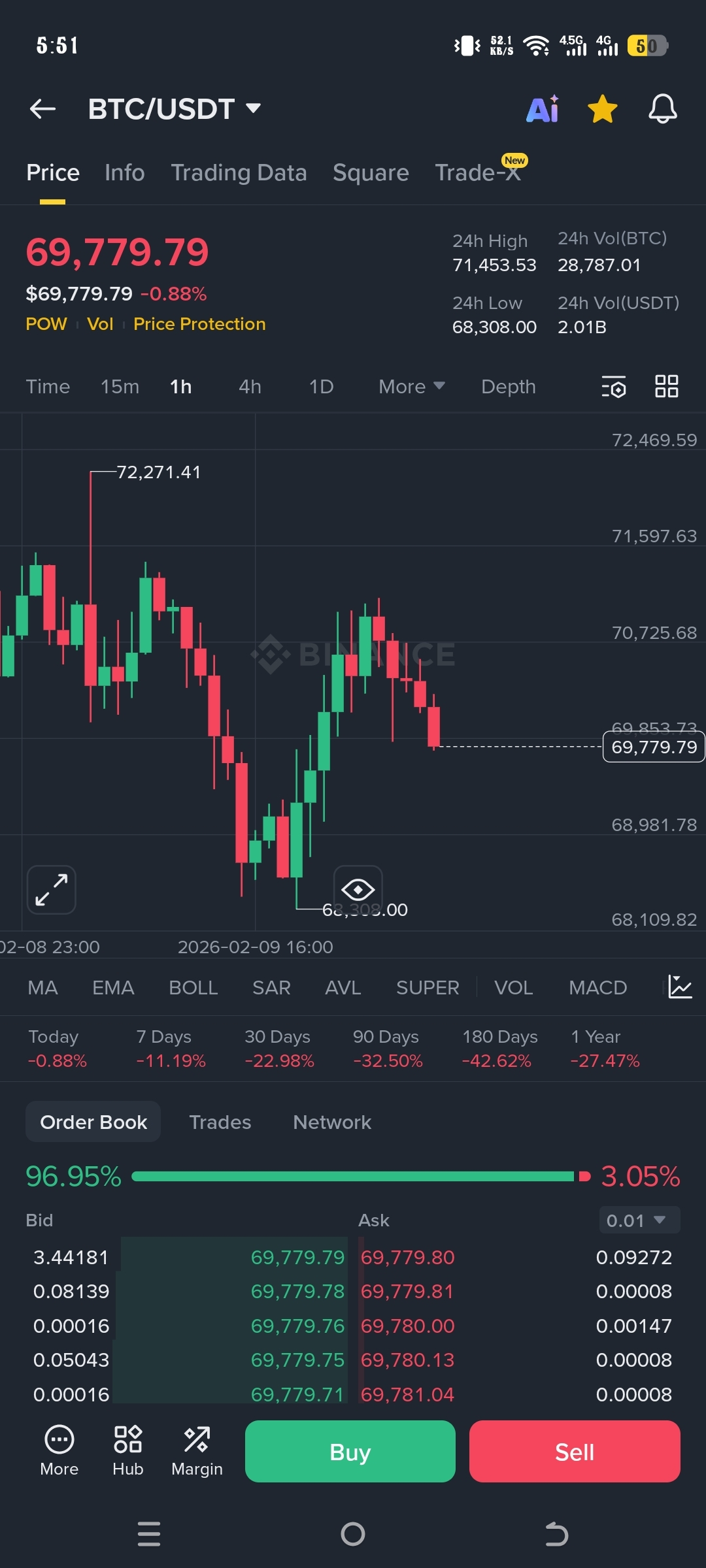This screenshot has height=1568, width=706.
Task: Select the Network tab
Action: [x=332, y=1122]
